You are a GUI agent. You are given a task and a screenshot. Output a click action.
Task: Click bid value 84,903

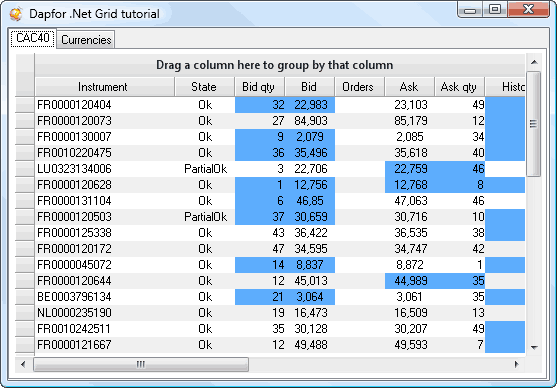tap(311, 121)
